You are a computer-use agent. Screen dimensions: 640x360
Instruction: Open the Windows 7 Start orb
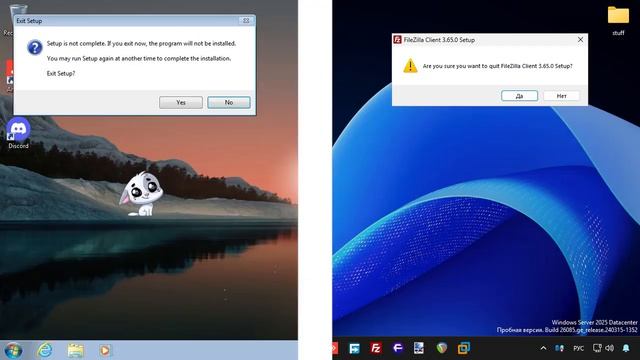pos(13,350)
